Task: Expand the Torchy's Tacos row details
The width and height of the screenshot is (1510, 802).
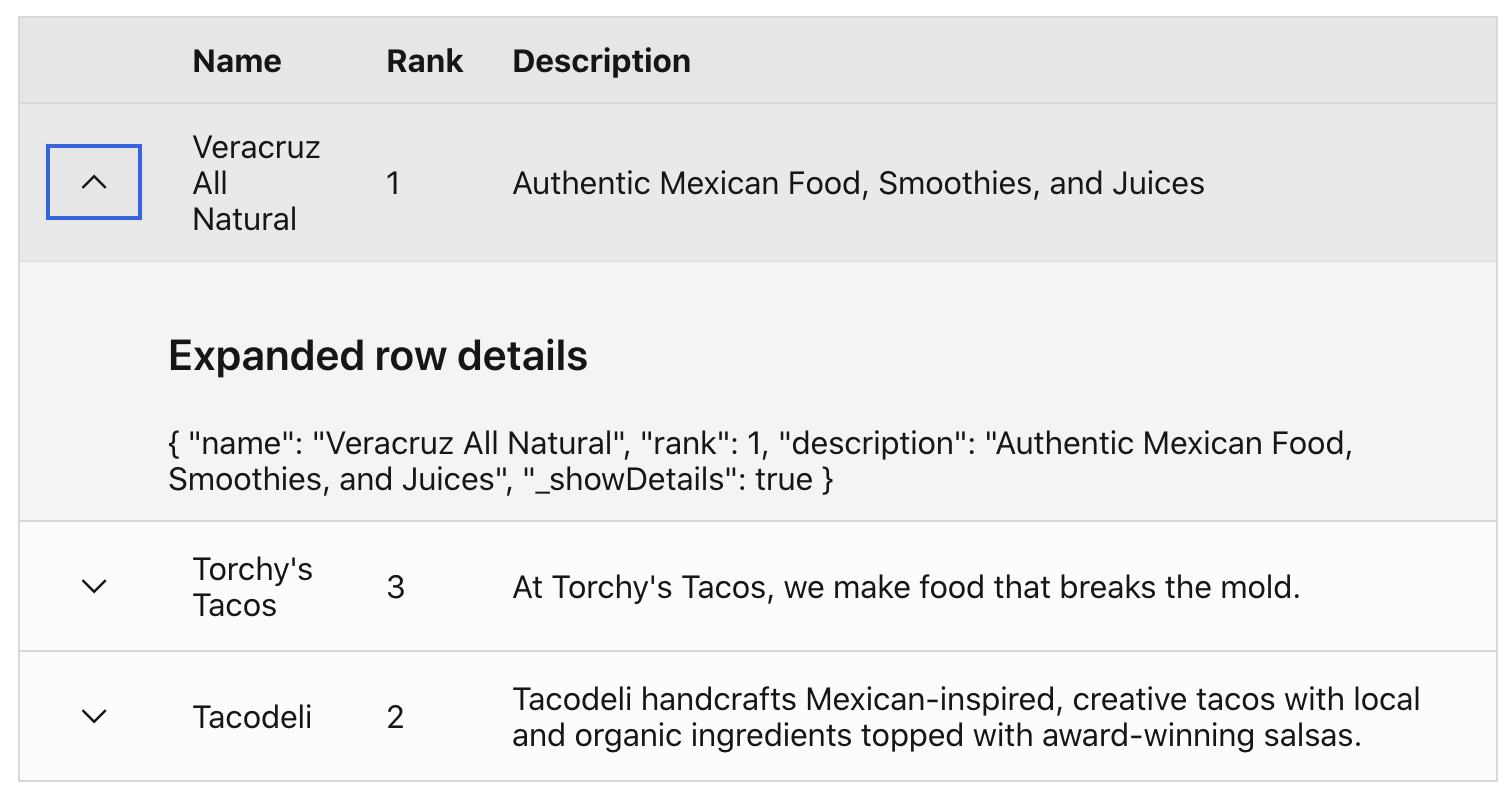Action: (x=94, y=586)
